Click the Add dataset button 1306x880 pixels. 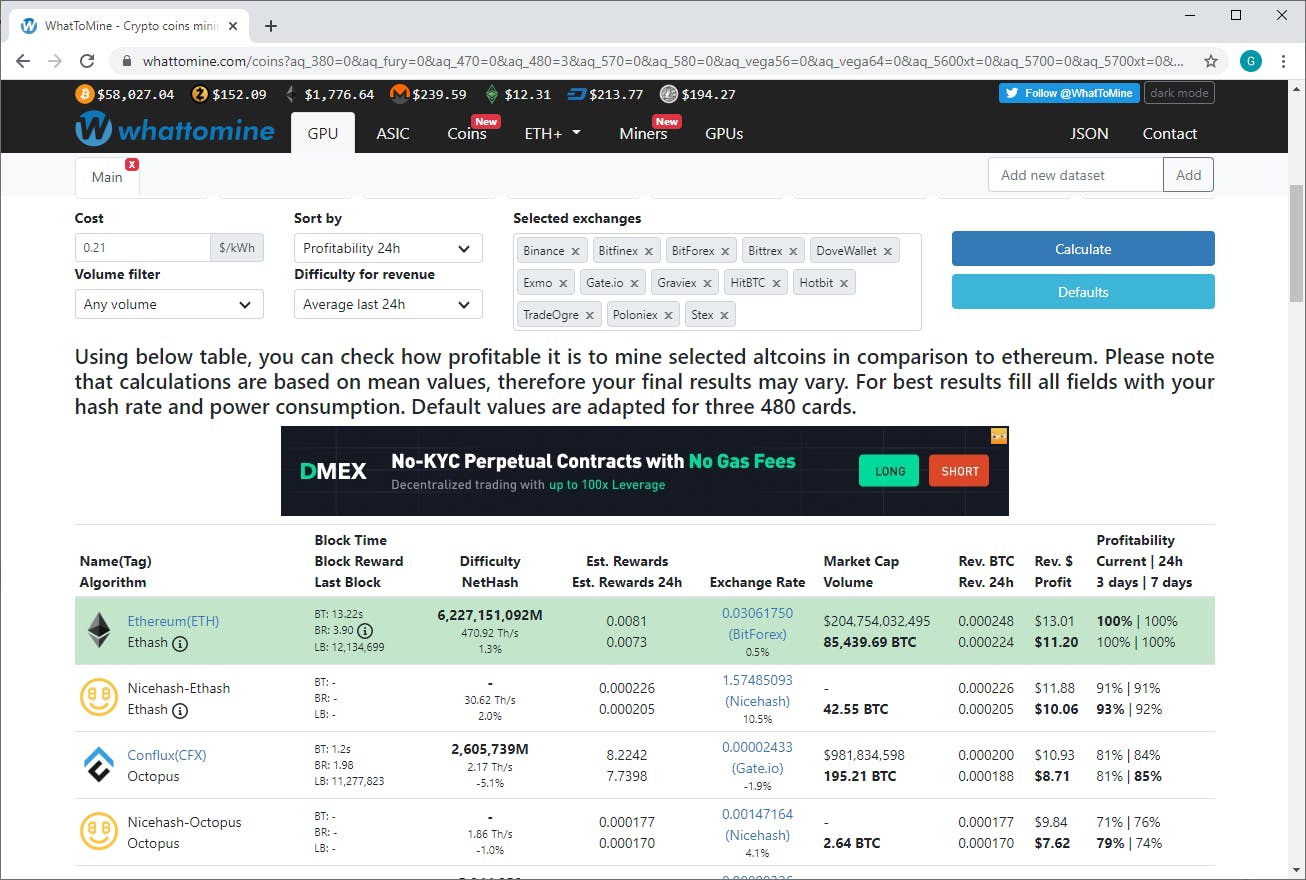point(1189,175)
